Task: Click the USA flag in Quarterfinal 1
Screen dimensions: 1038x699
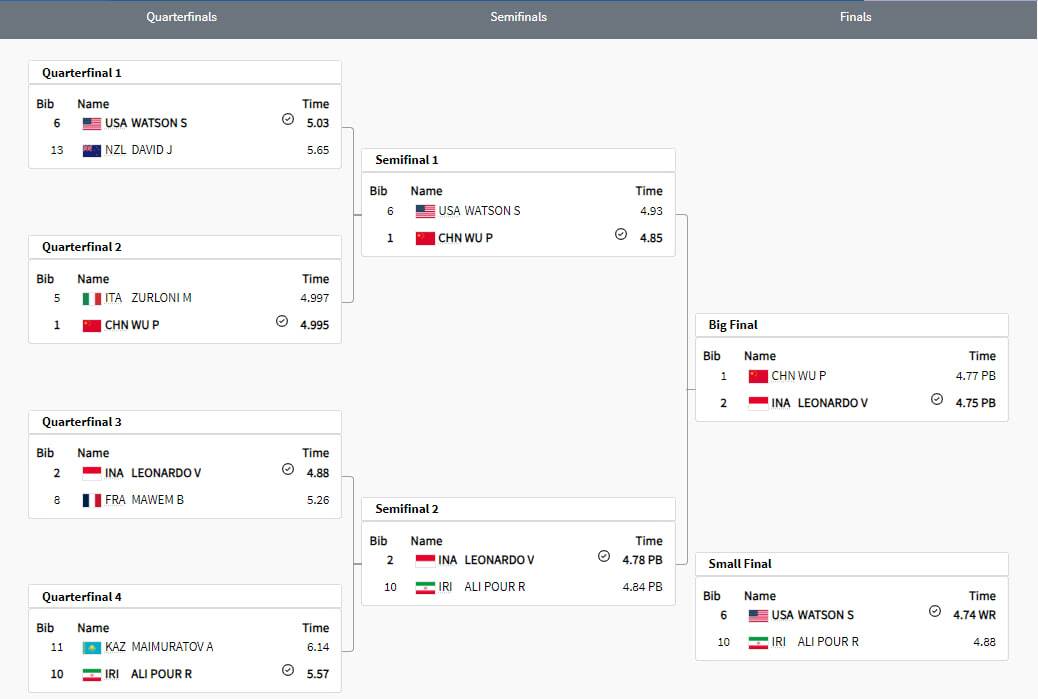Action: [x=92, y=124]
